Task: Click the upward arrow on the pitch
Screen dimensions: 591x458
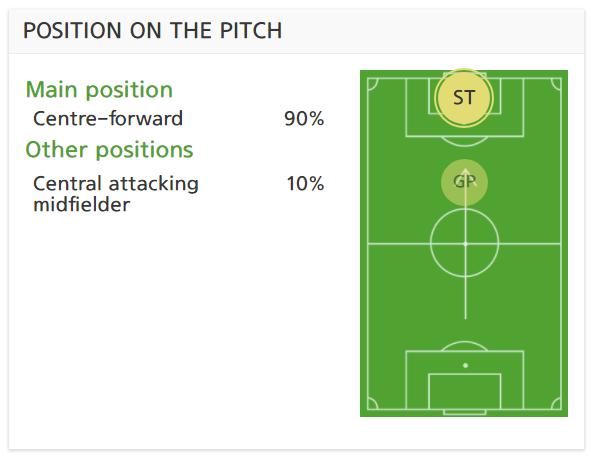Action: coord(465,244)
